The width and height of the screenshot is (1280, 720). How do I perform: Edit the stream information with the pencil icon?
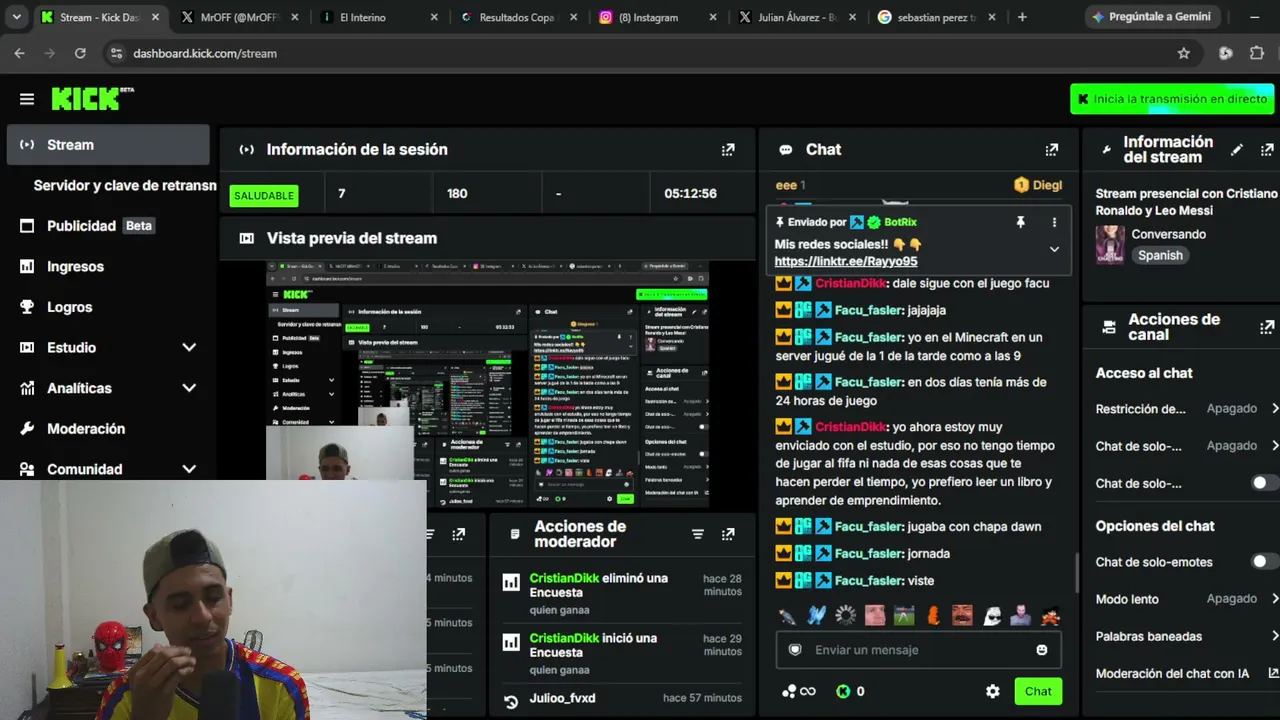coord(1237,150)
